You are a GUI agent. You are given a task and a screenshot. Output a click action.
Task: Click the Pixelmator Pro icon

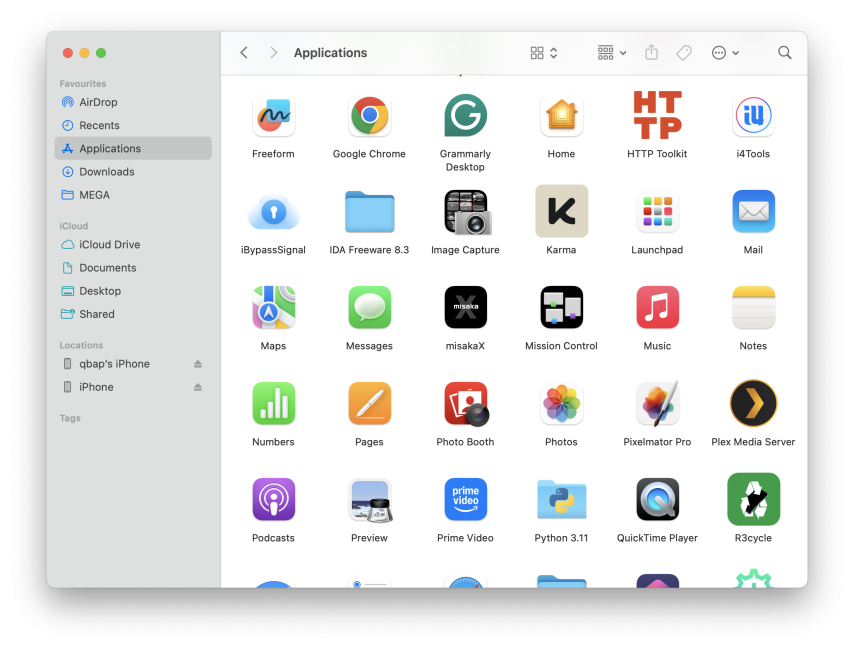pos(657,403)
